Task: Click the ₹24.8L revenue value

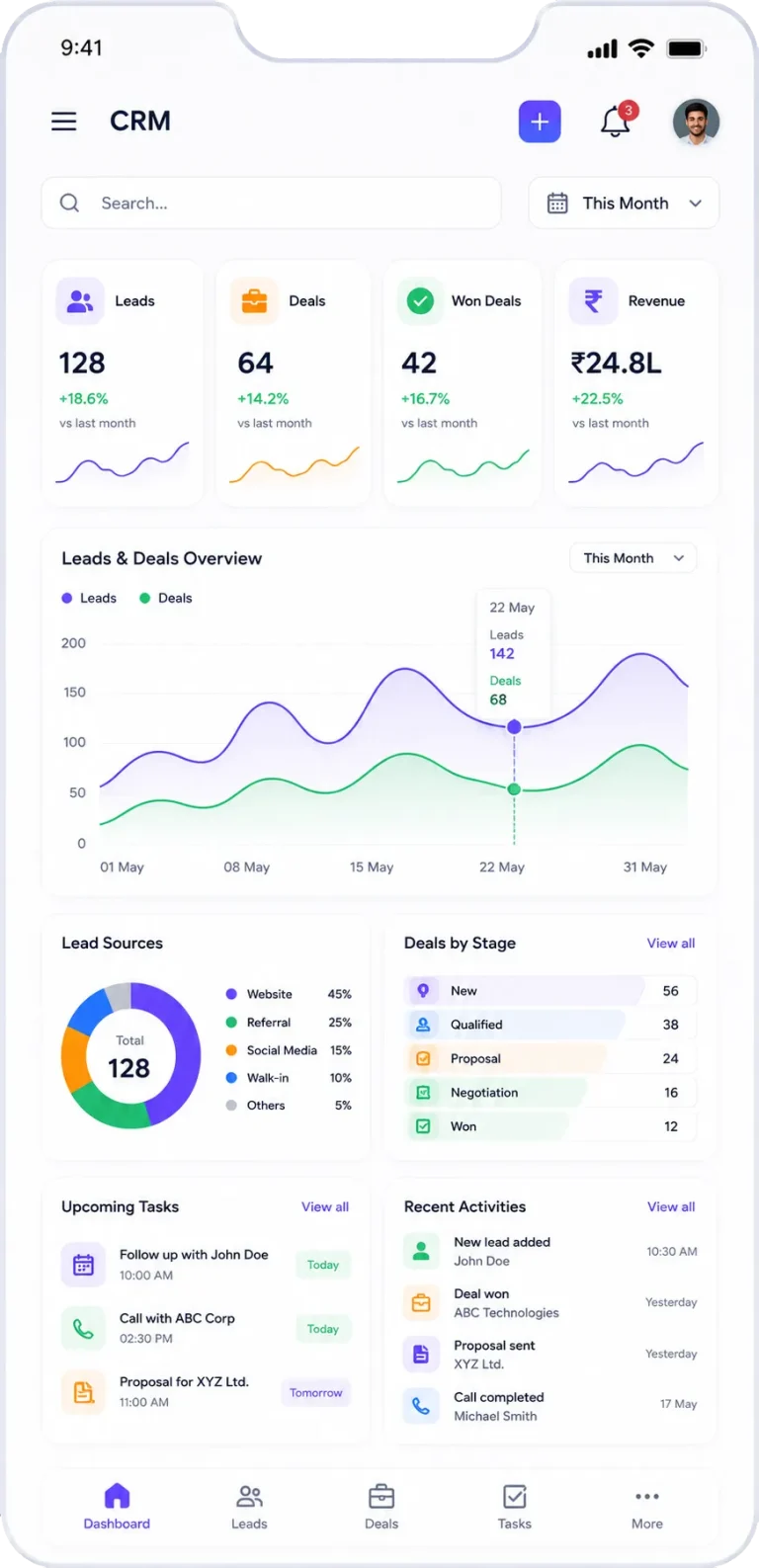Action: 616,364
